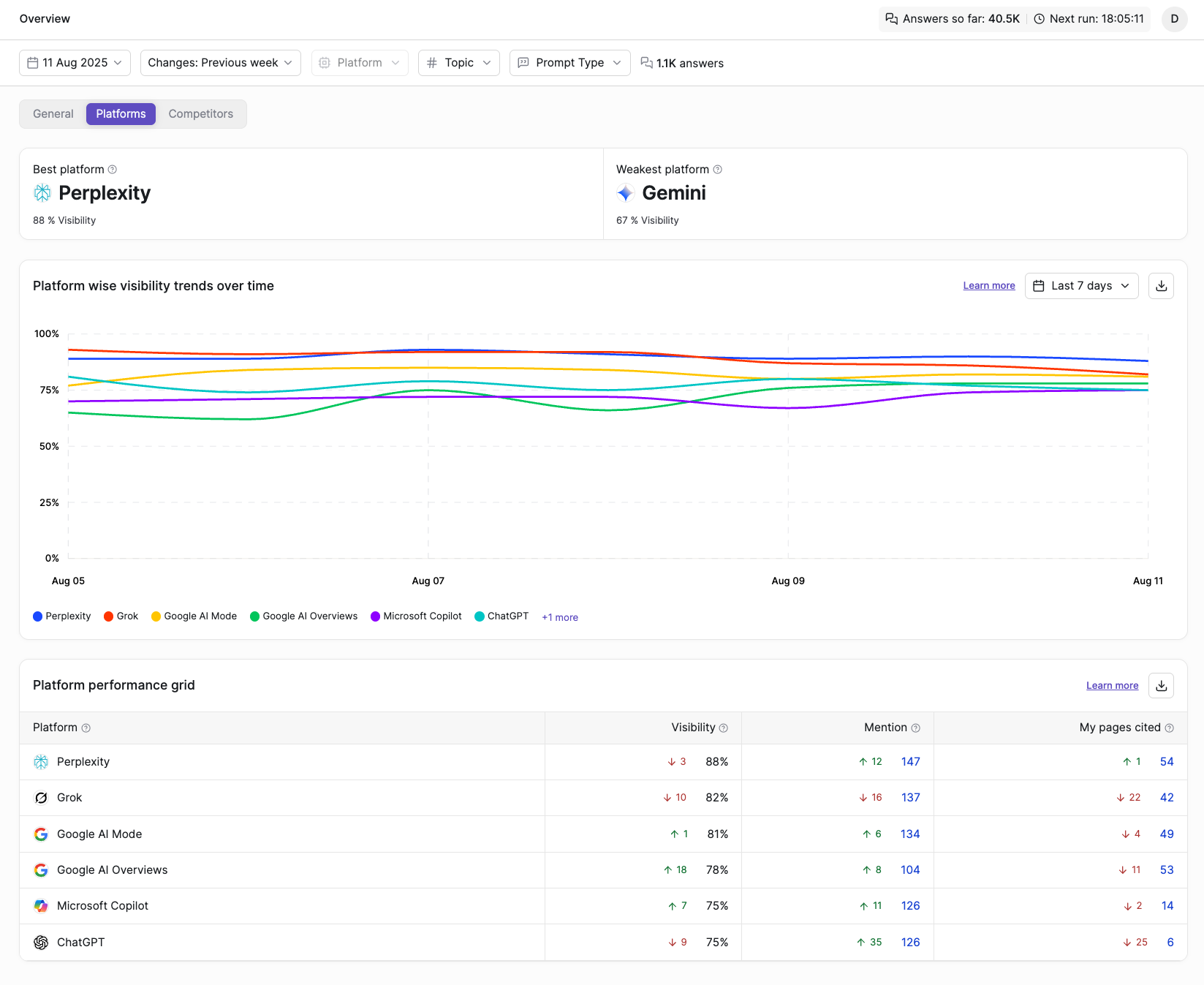Toggle Microsoft Copilot legend entry
This screenshot has width=1204, height=985.
tap(417, 616)
